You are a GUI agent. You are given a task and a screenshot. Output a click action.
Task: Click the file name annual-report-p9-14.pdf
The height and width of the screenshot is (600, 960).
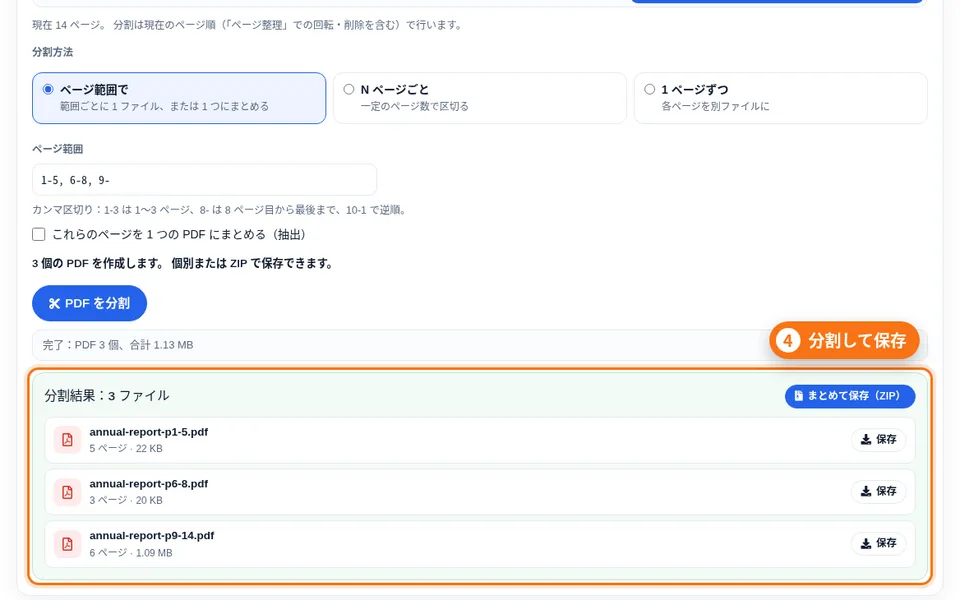click(152, 536)
